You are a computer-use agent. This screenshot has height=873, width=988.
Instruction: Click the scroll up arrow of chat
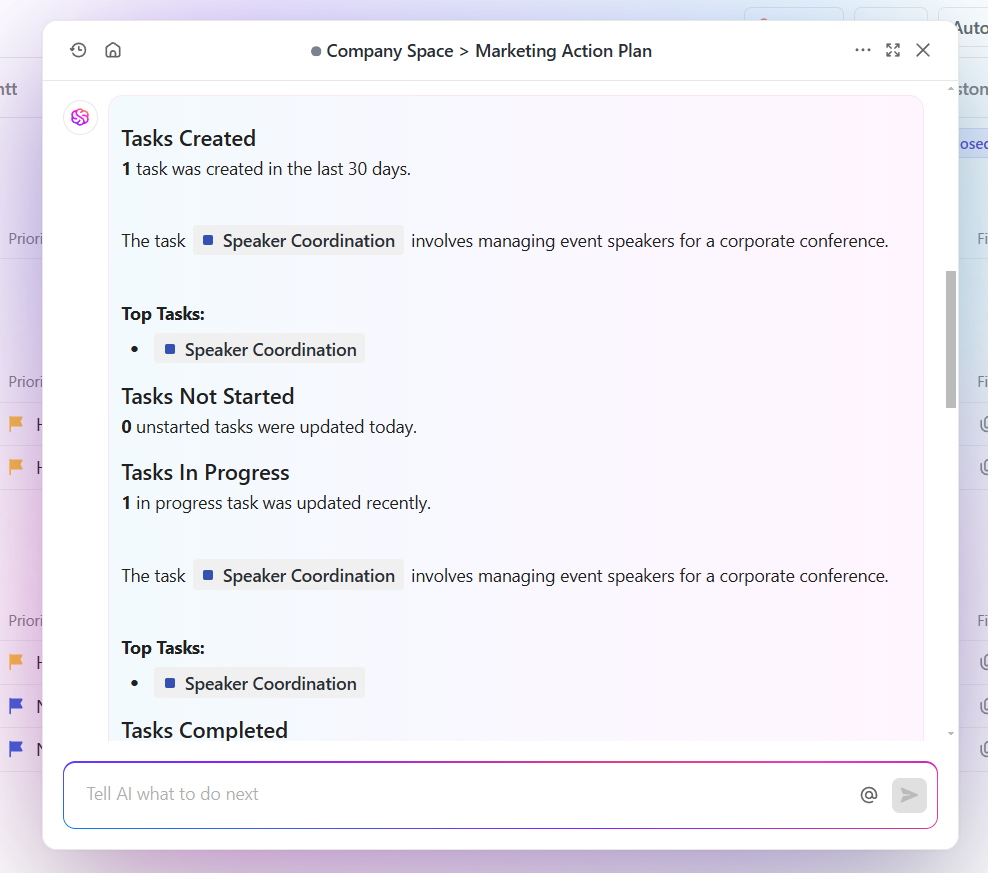click(951, 89)
